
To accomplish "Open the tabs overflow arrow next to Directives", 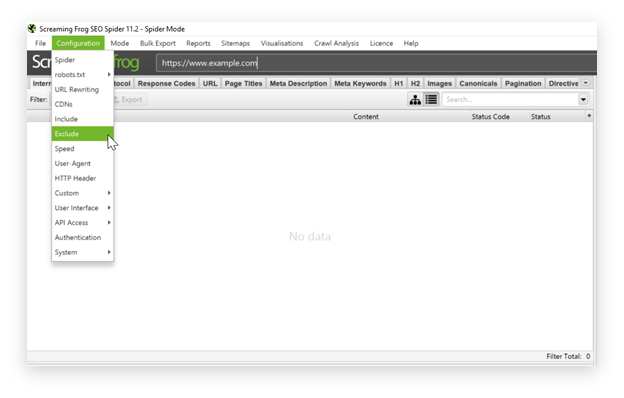I will (585, 83).
